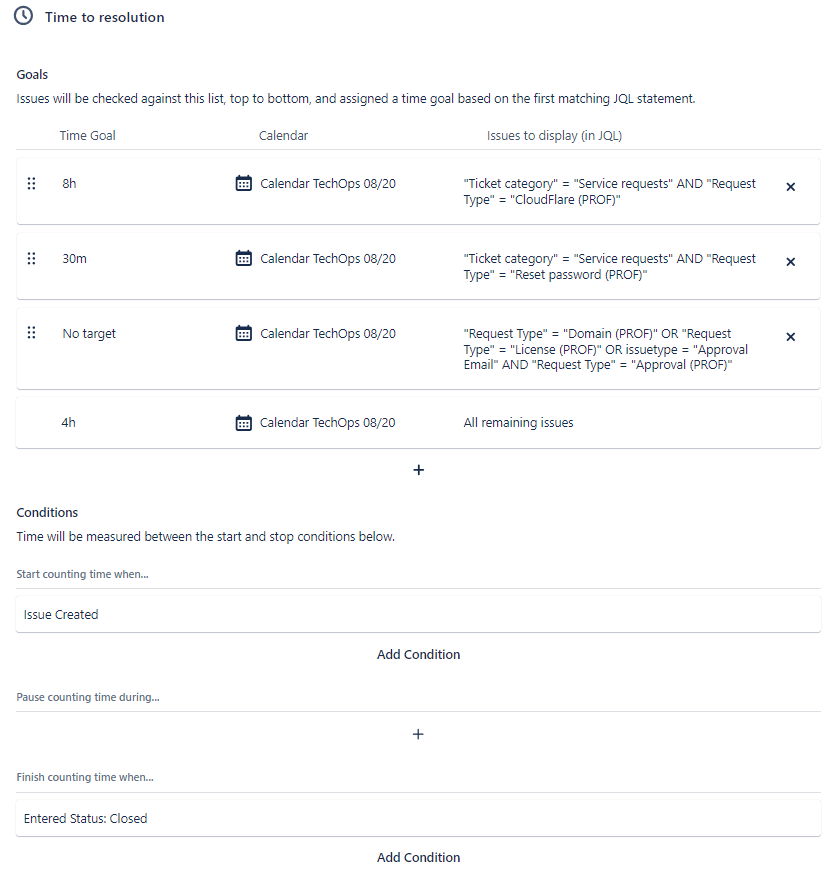Remove the Domain (PROF) No target goal
Image resolution: width=837 pixels, height=872 pixels.
point(790,337)
